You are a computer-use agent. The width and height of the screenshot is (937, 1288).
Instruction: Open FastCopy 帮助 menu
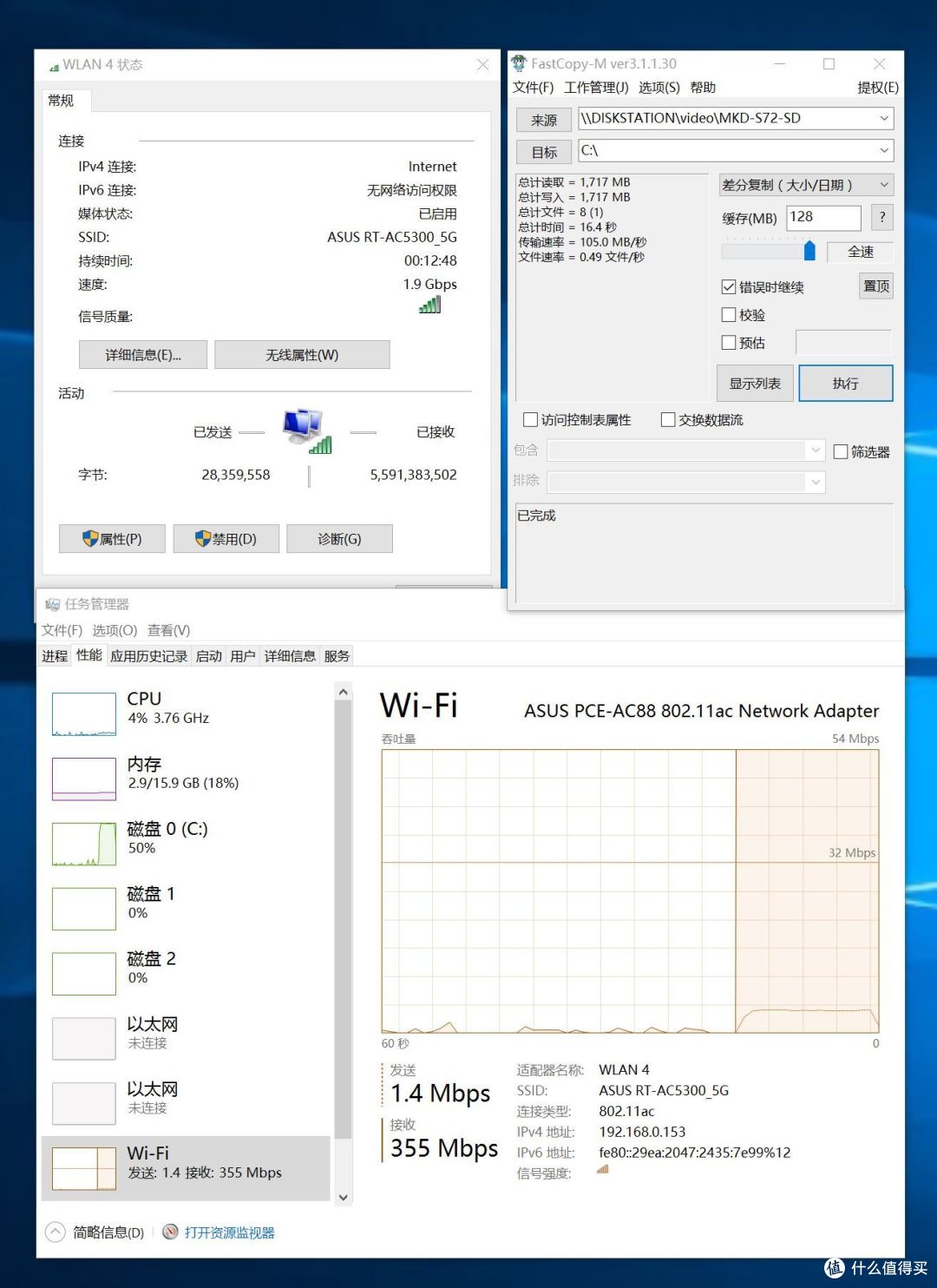click(x=703, y=88)
